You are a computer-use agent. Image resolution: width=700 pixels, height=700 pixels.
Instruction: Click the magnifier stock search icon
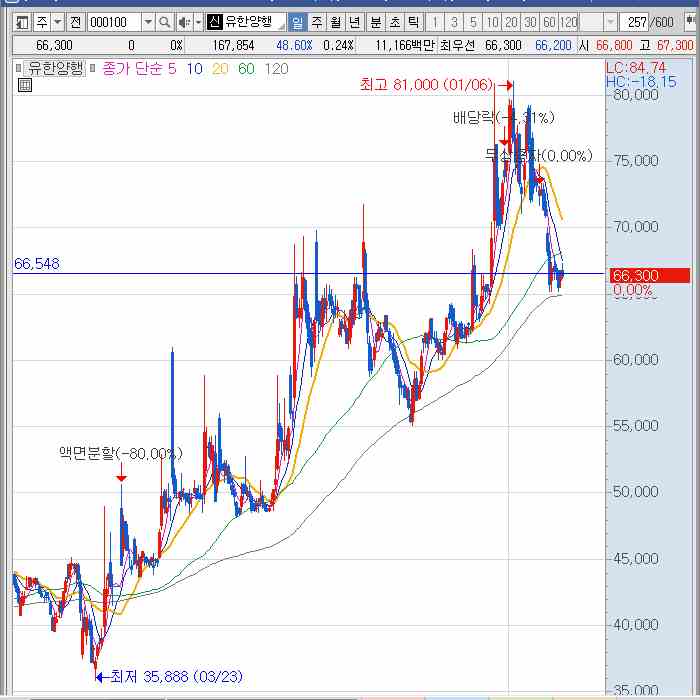(165, 22)
